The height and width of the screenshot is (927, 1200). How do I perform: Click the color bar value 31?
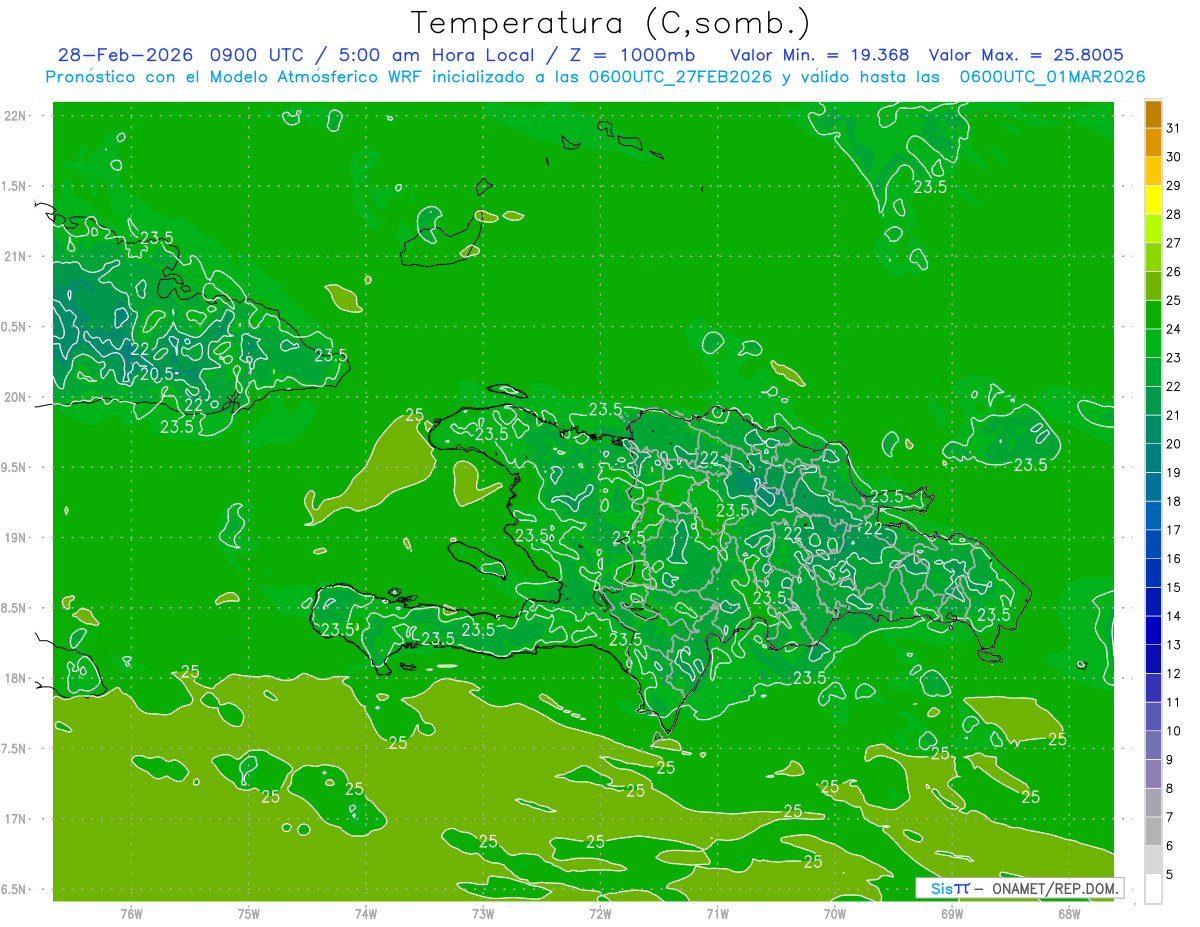pos(1174,128)
